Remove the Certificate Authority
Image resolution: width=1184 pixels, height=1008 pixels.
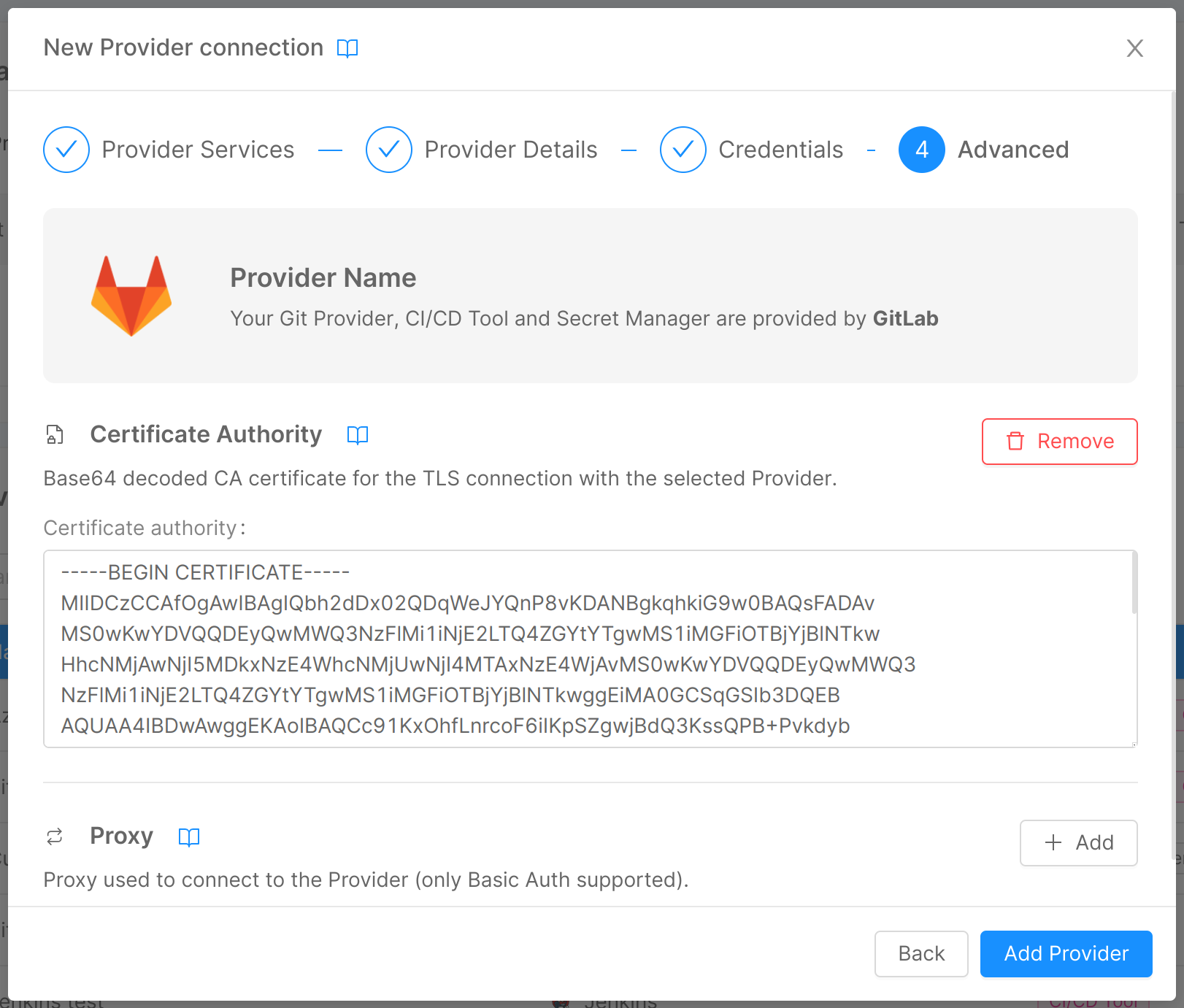[1059, 442]
